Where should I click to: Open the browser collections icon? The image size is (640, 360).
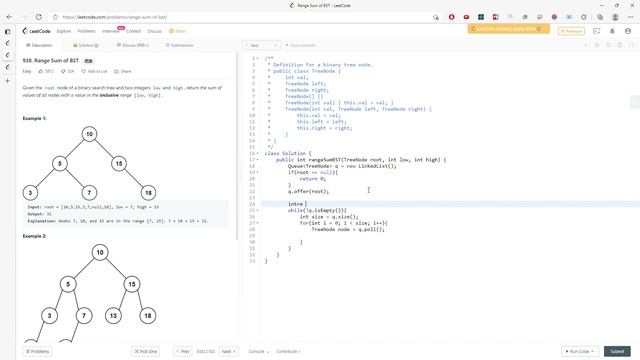pyautogui.click(x=600, y=17)
